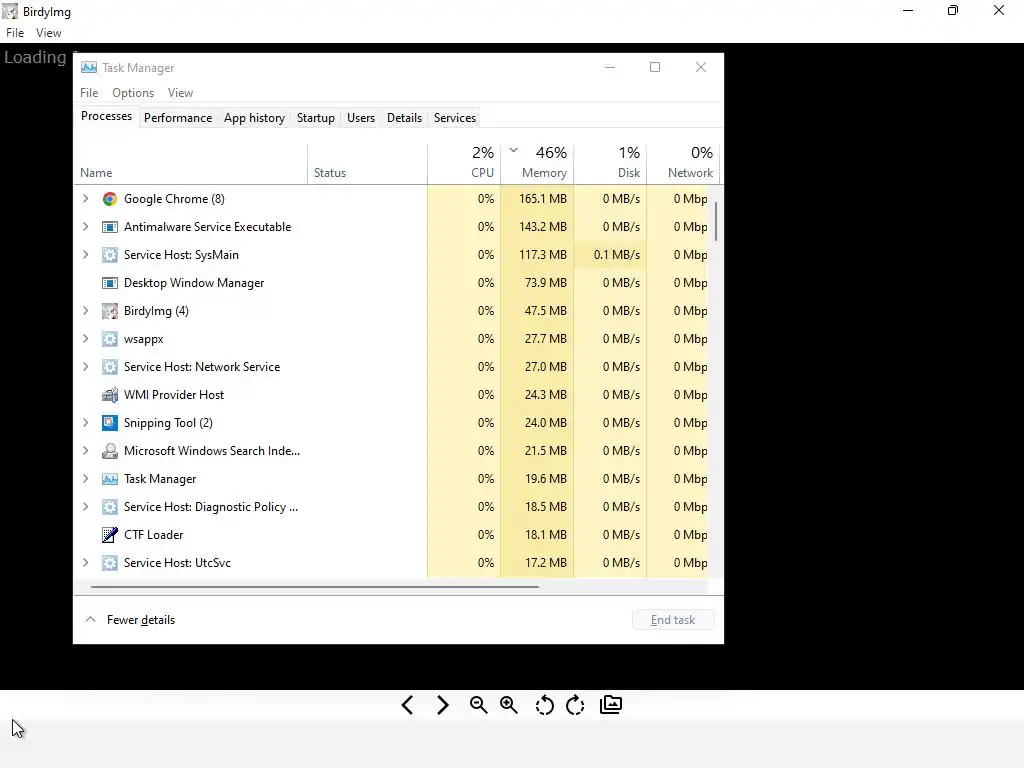Sort by the Network column header
Image resolution: width=1024 pixels, height=768 pixels.
[x=683, y=165]
